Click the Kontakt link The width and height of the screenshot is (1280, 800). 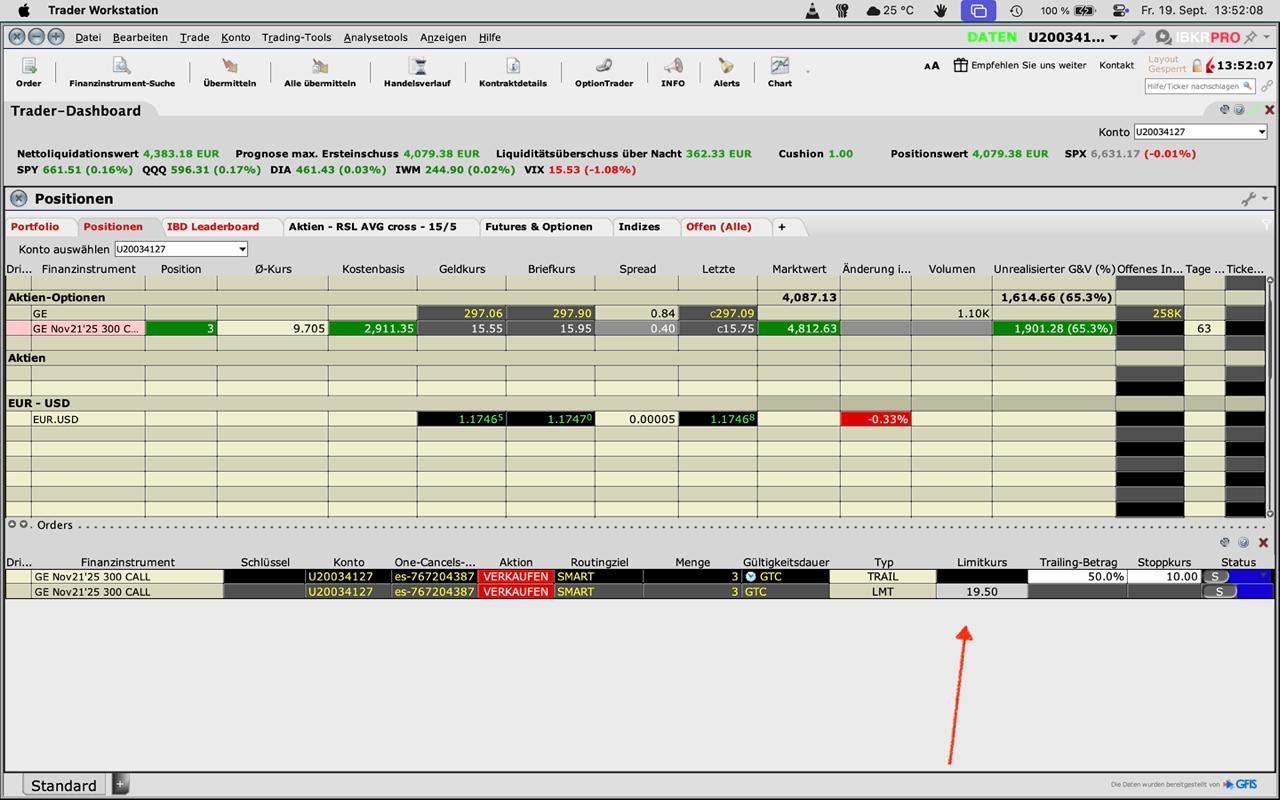(1116, 65)
